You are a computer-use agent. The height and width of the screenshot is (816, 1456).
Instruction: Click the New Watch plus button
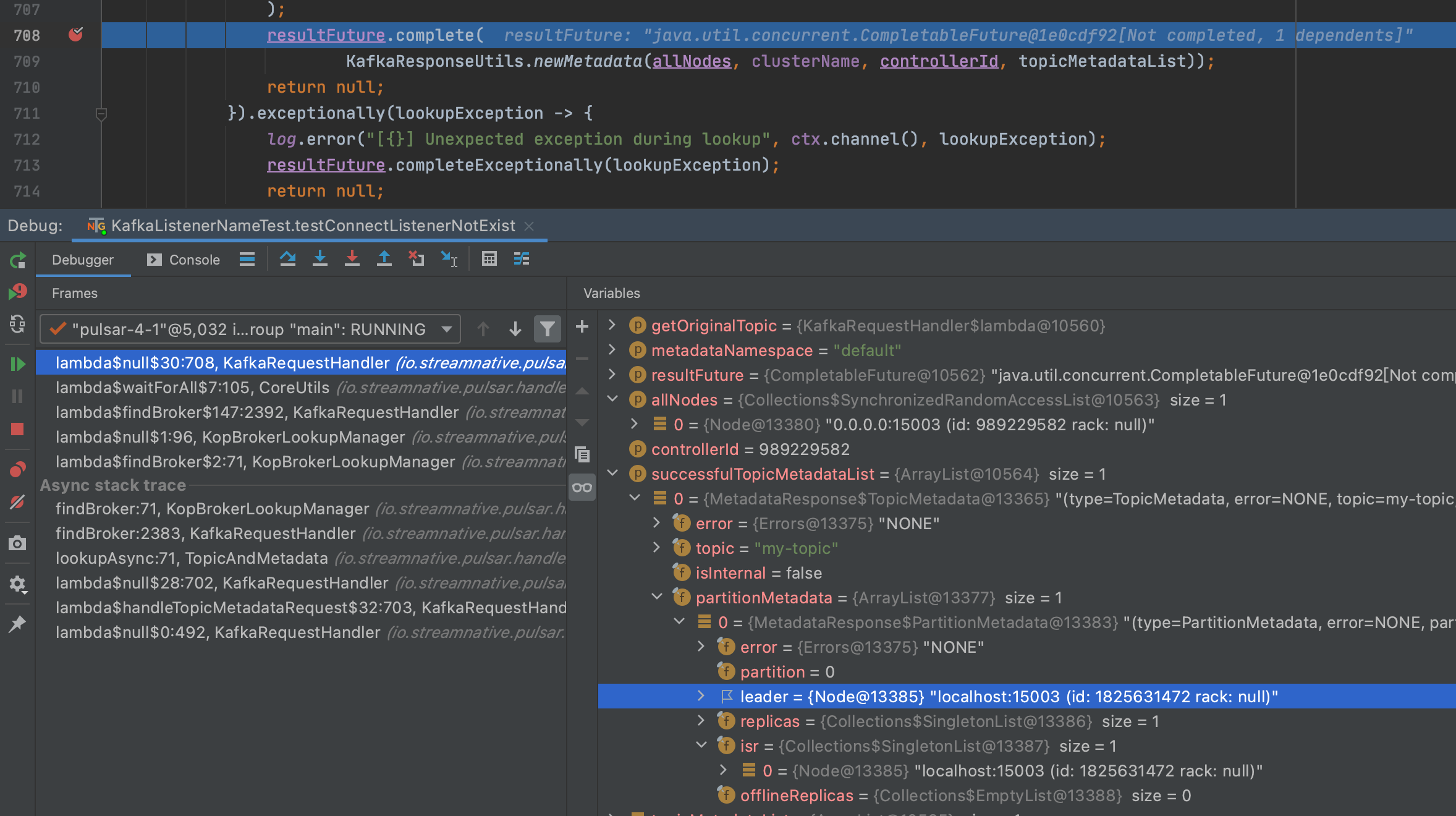pyautogui.click(x=582, y=326)
